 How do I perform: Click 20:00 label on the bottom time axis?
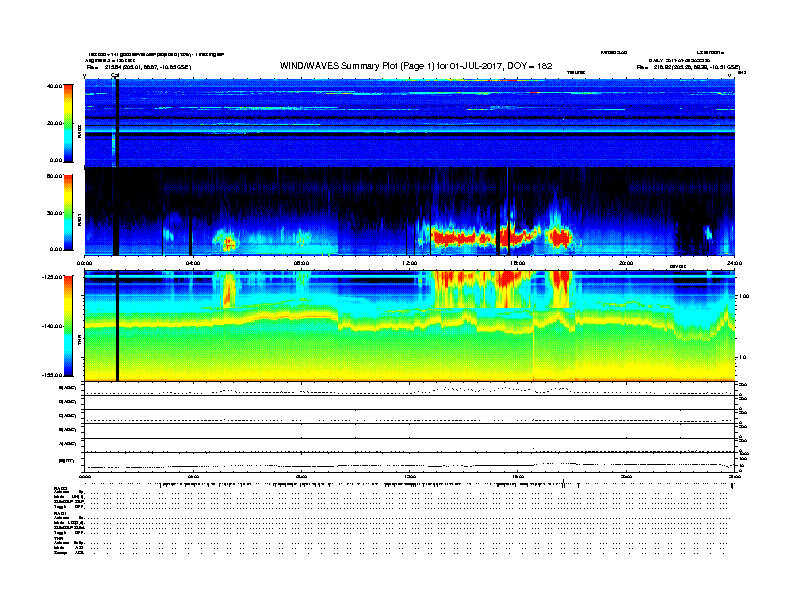click(x=626, y=476)
